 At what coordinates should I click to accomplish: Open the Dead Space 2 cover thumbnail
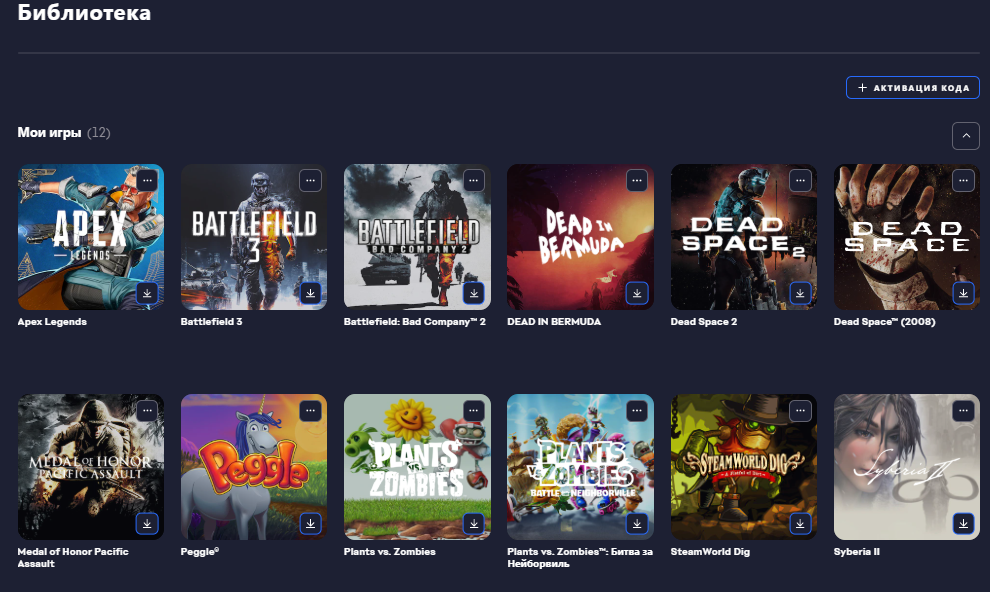point(744,237)
